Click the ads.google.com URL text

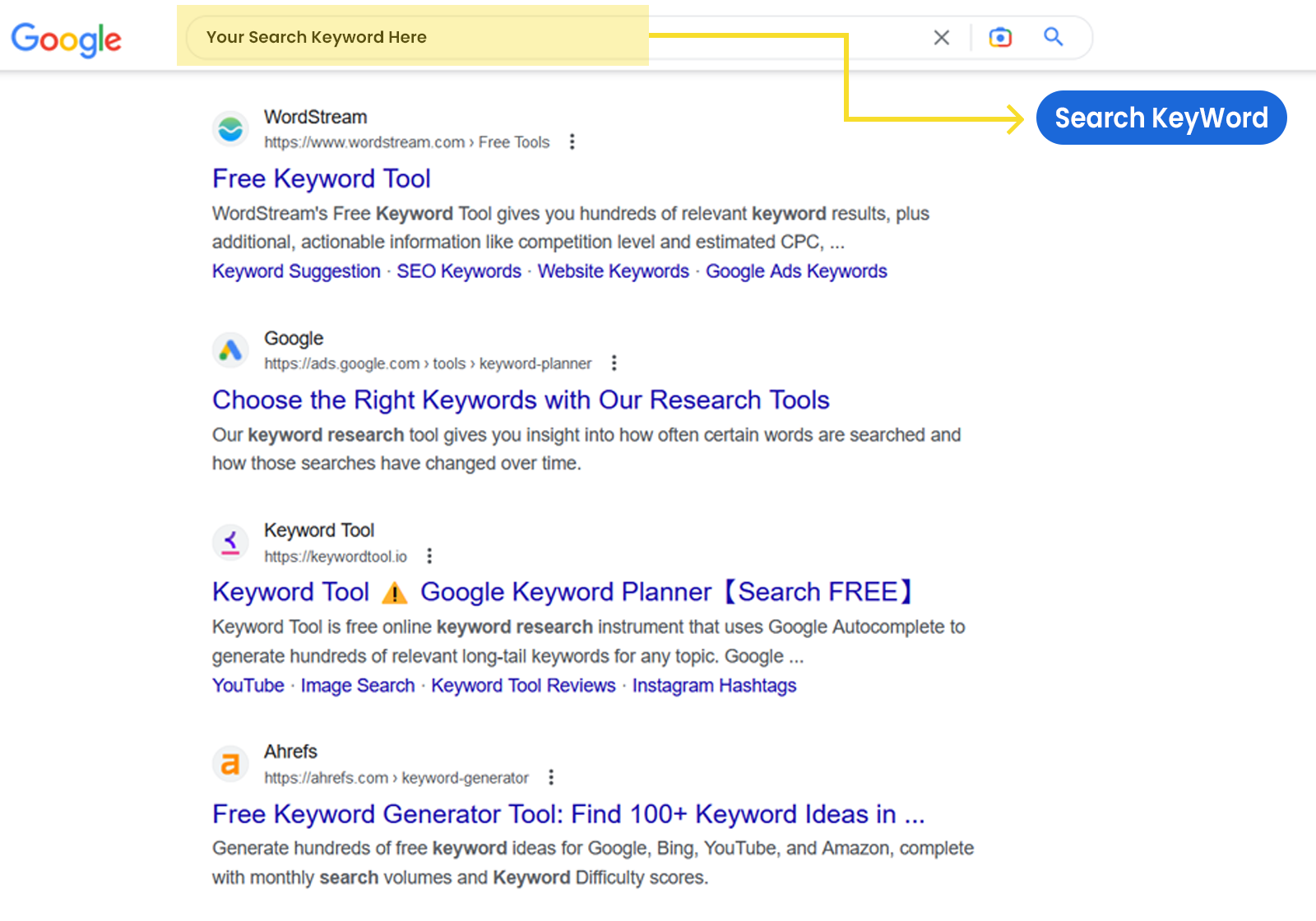(428, 363)
